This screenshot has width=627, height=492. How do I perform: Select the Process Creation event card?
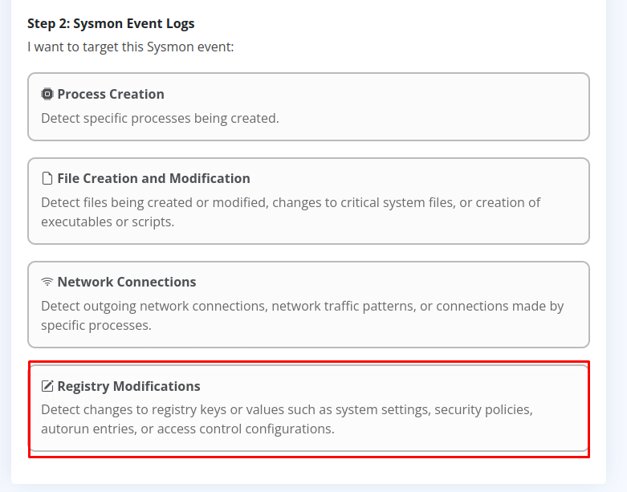click(x=308, y=107)
